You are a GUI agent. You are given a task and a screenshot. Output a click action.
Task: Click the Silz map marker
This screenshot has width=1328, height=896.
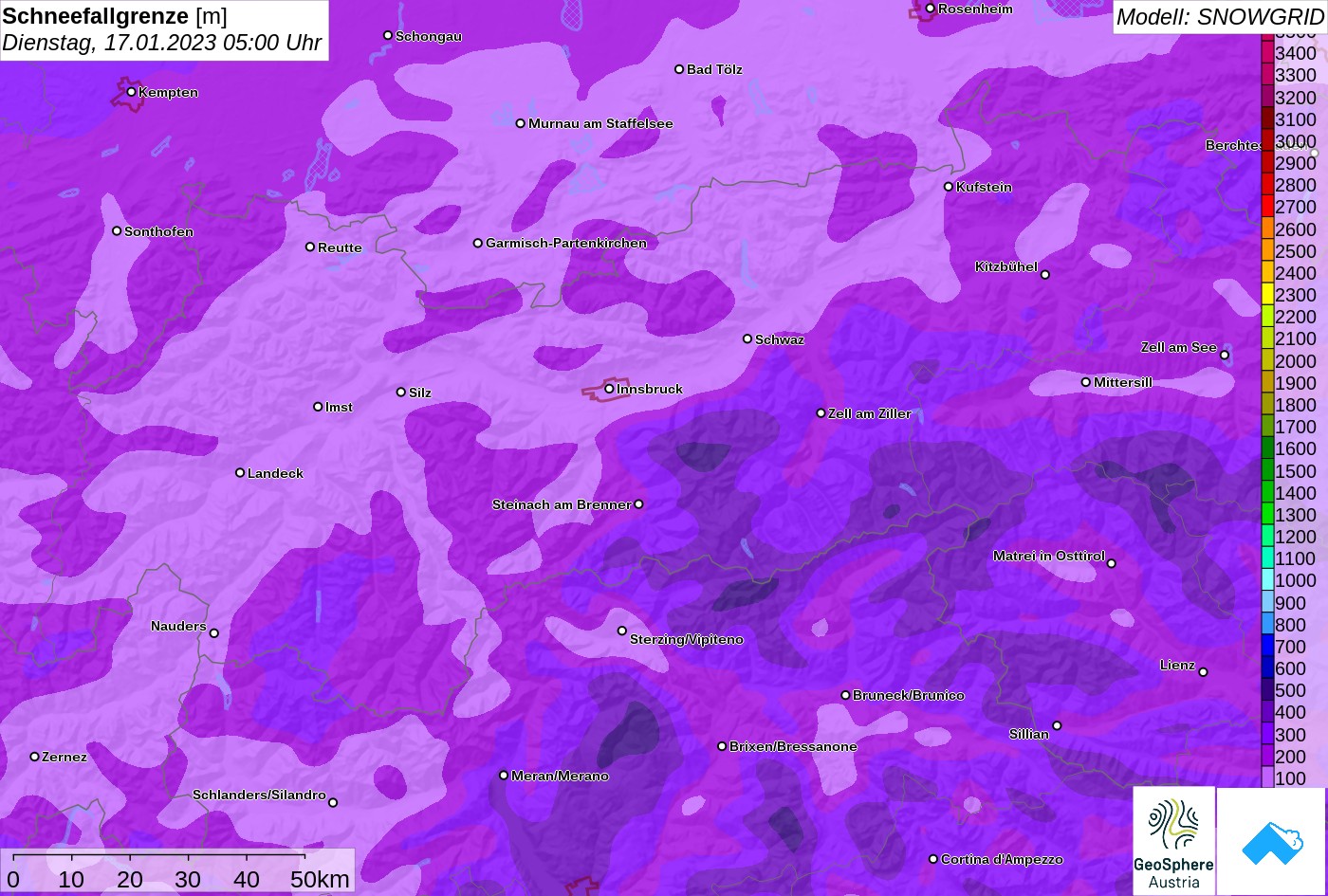point(401,392)
